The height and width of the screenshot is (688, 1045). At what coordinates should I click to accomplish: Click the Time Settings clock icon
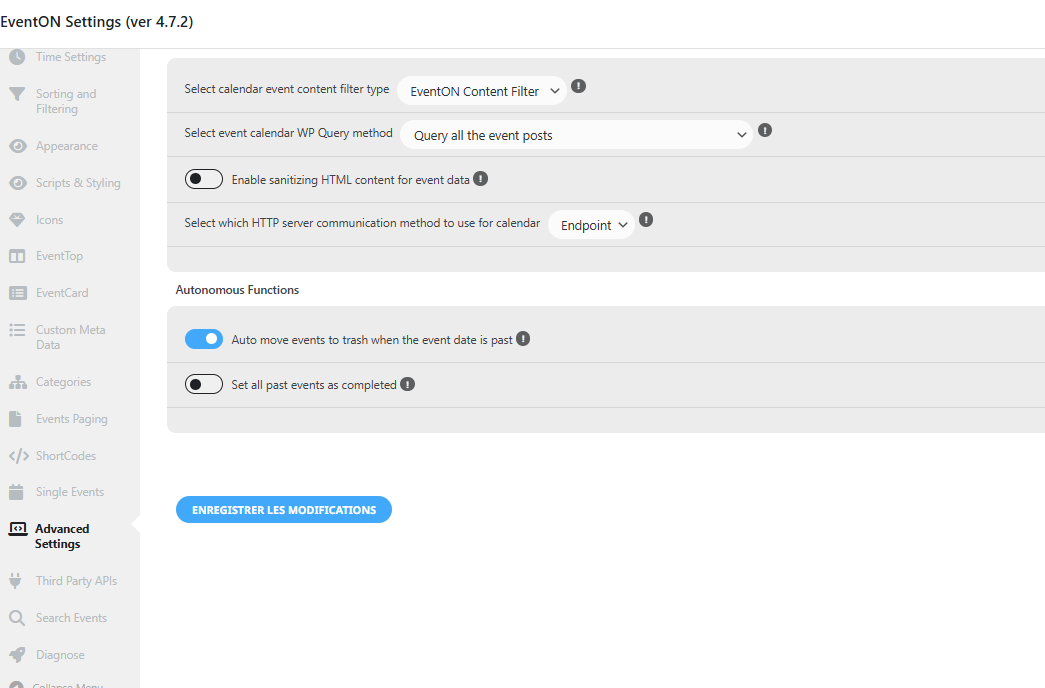click(x=17, y=57)
